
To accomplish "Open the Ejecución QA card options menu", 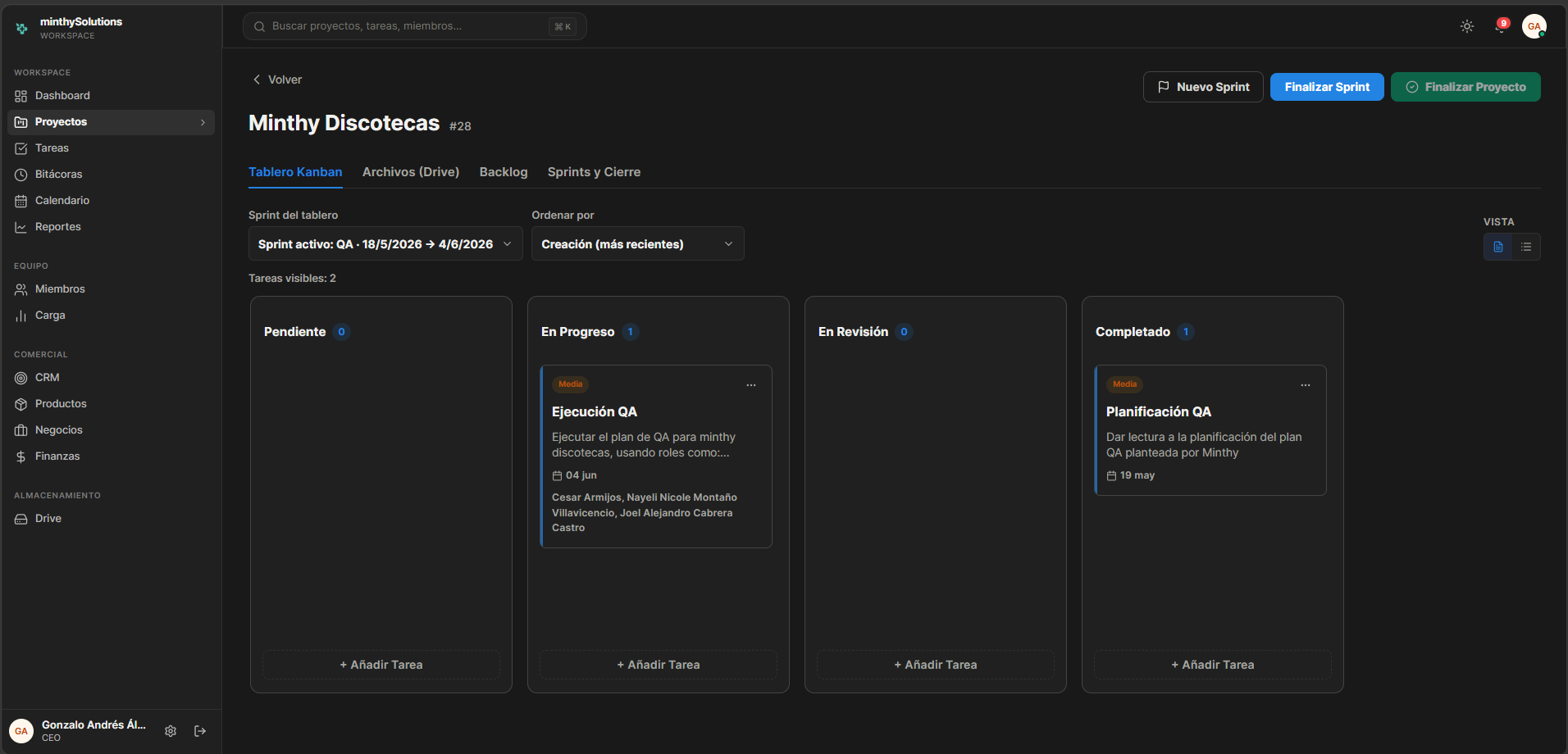I will tap(751, 385).
